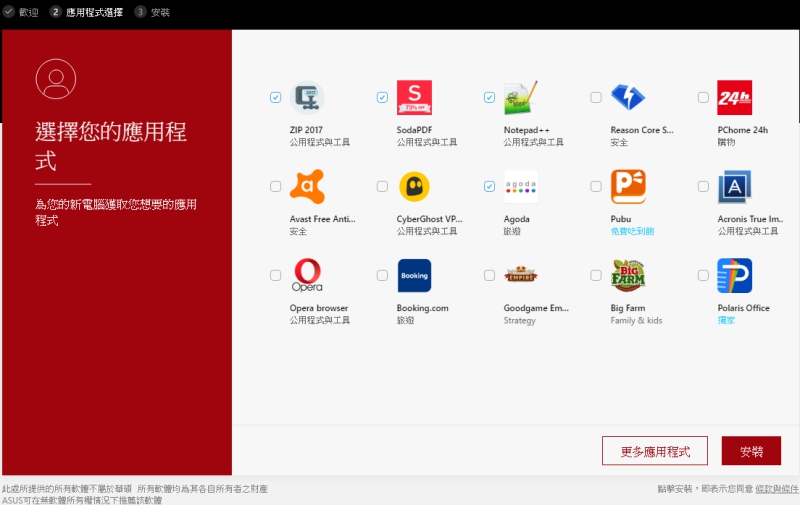Click the Avast Free Antivirus icon
The width and height of the screenshot is (800, 505).
pos(307,187)
